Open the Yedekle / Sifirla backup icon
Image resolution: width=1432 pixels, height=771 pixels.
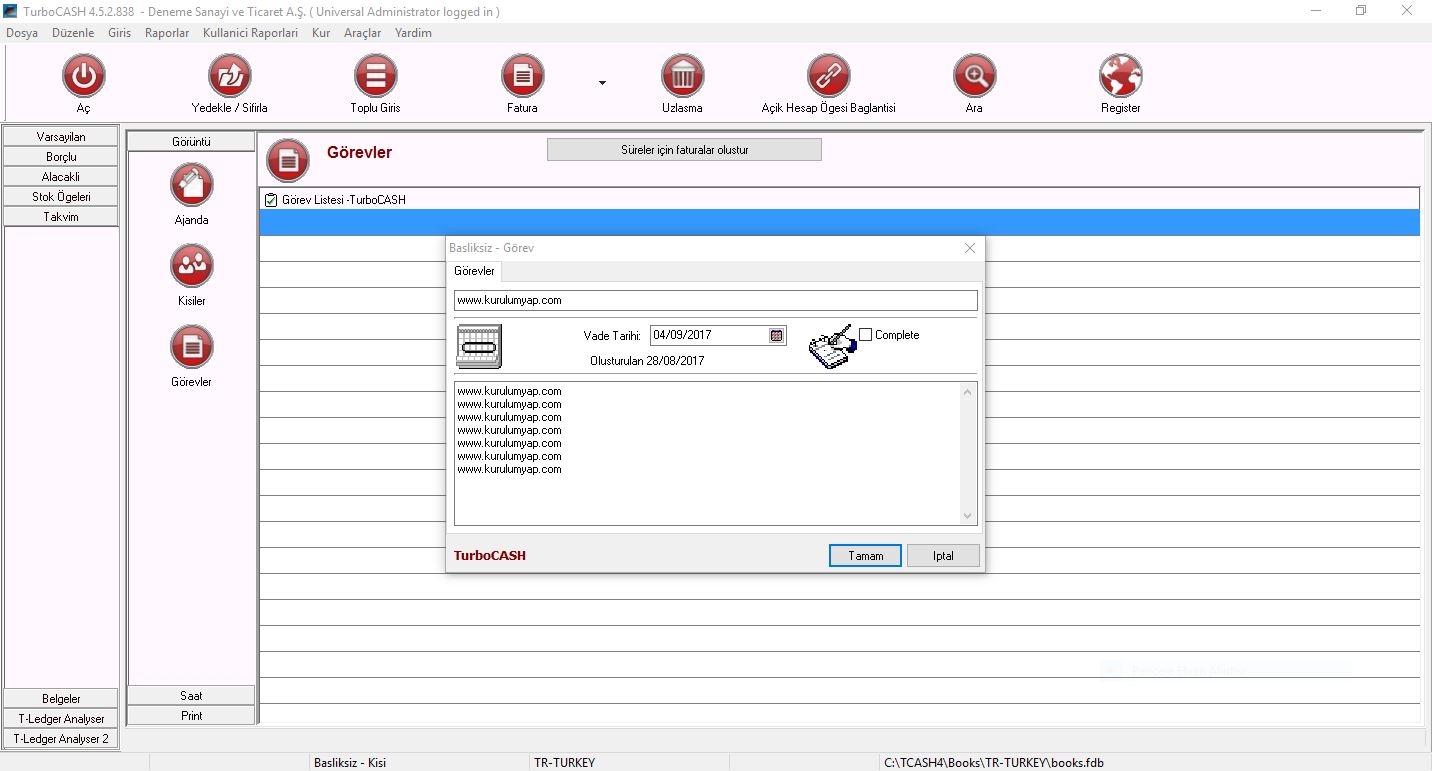(229, 76)
